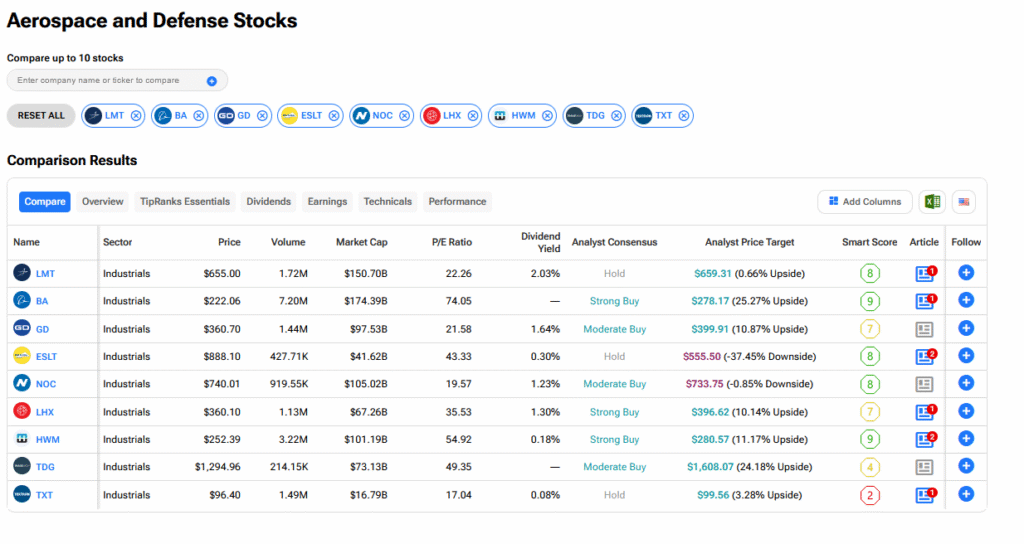This screenshot has height=544, width=1024.
Task: Remove BA chip from comparison
Action: click(199, 116)
